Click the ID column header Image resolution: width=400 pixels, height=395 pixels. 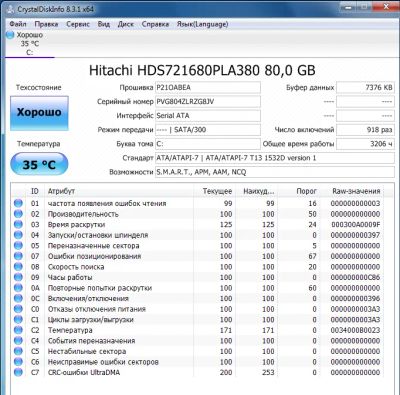[x=35, y=191]
